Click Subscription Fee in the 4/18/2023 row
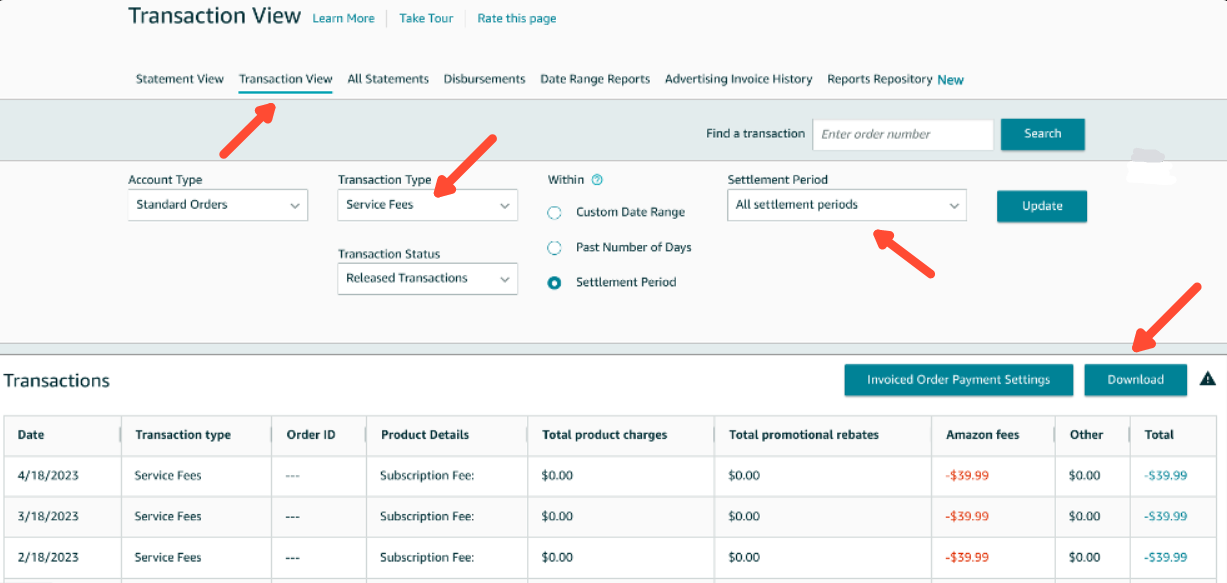 coord(427,476)
